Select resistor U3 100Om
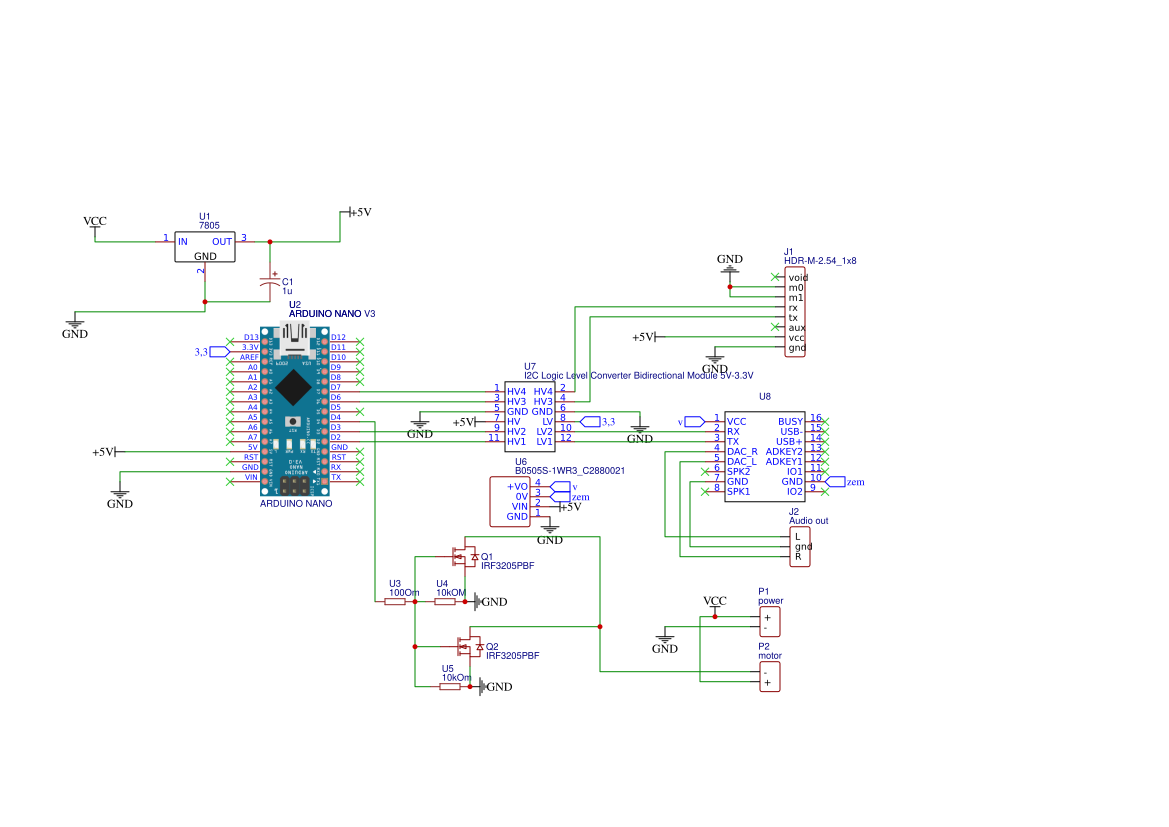Viewport: 1169px width, 827px height. pos(395,601)
